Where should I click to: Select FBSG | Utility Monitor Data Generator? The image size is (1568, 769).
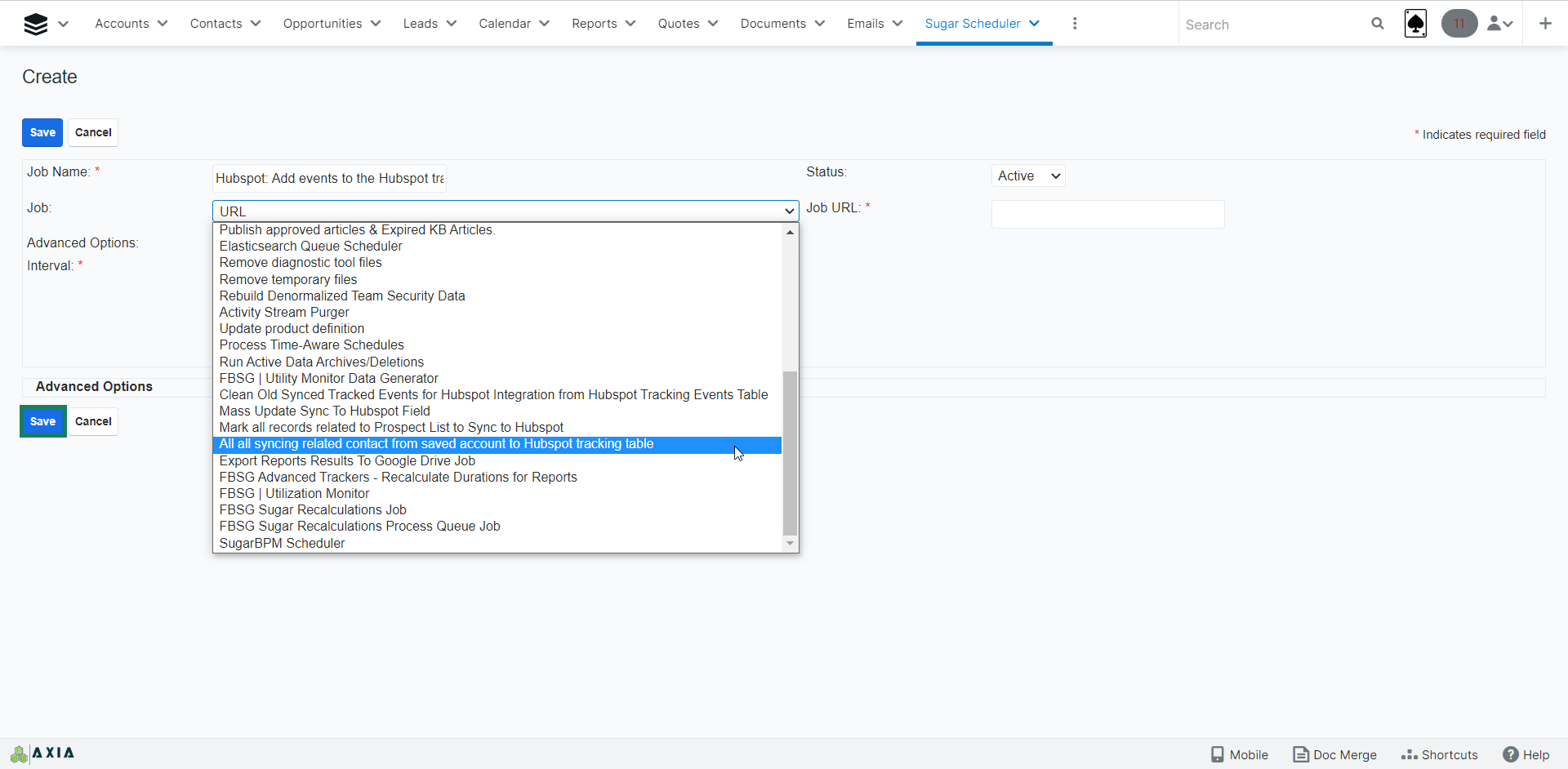pos(497,379)
